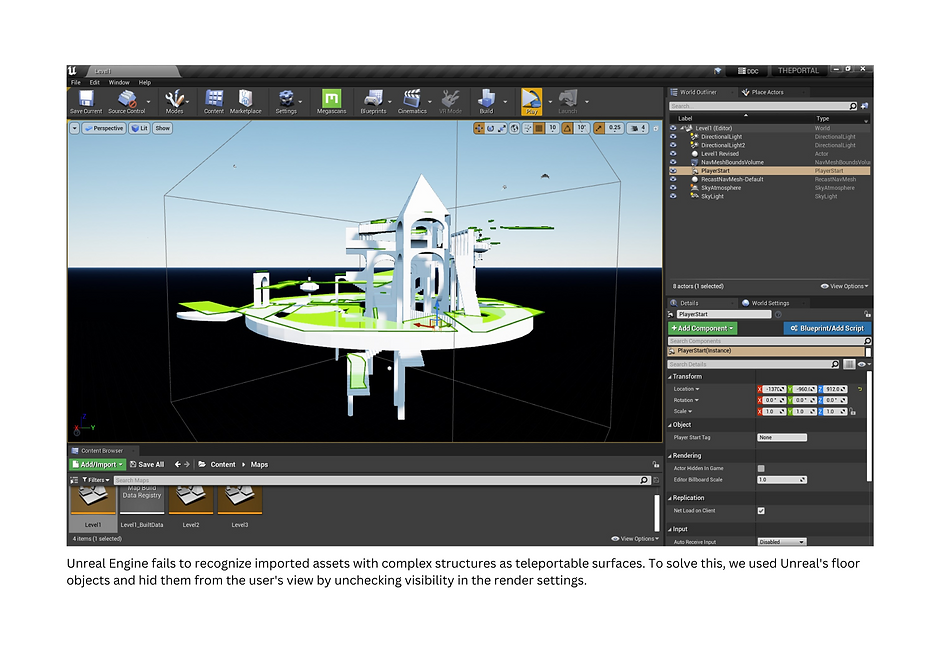Open Megascans from the toolbar
This screenshot has width=940, height=662.
point(332,99)
